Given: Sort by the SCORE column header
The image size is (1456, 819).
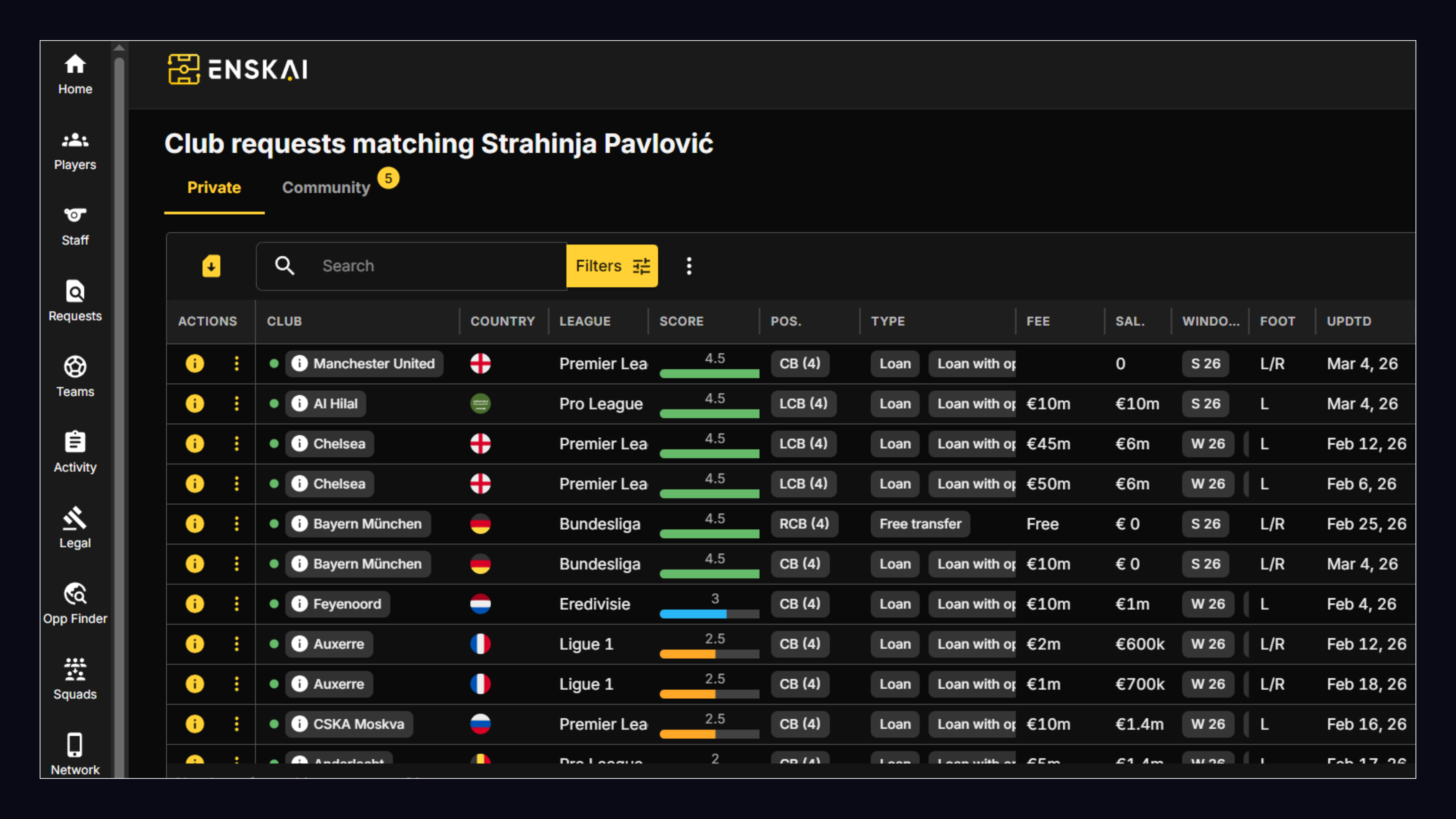Looking at the screenshot, I should pyautogui.click(x=681, y=321).
